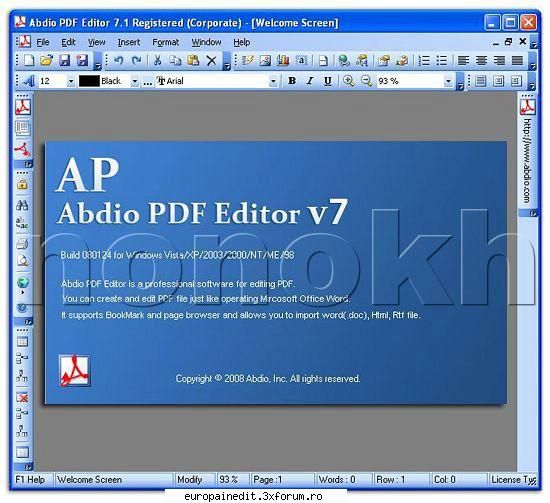550x503 pixels.
Task: Minimize the inner document window
Action: click(x=495, y=43)
